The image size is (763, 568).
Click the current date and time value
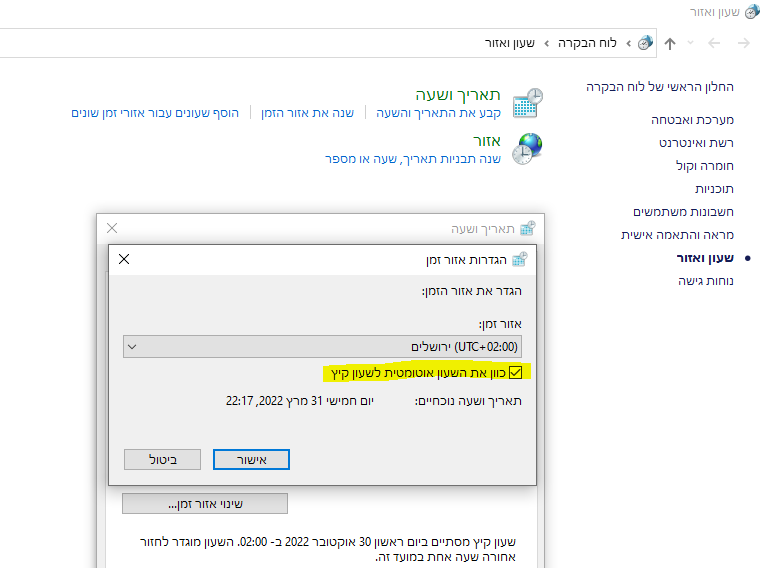tap(299, 401)
